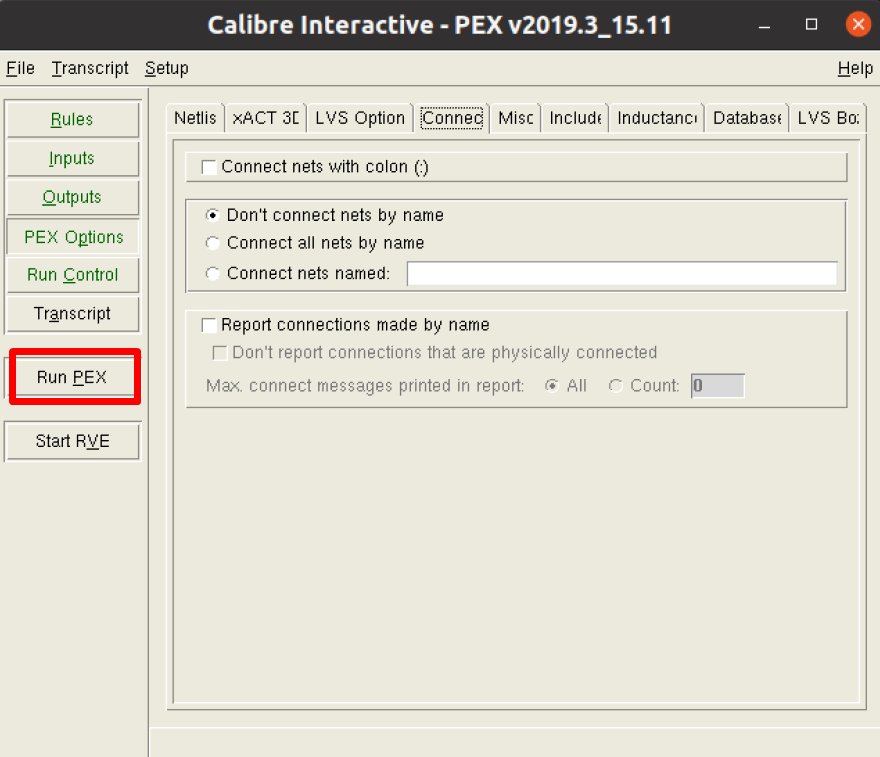This screenshot has width=880, height=757.
Task: Click the Connect nets named text field
Action: 622,274
